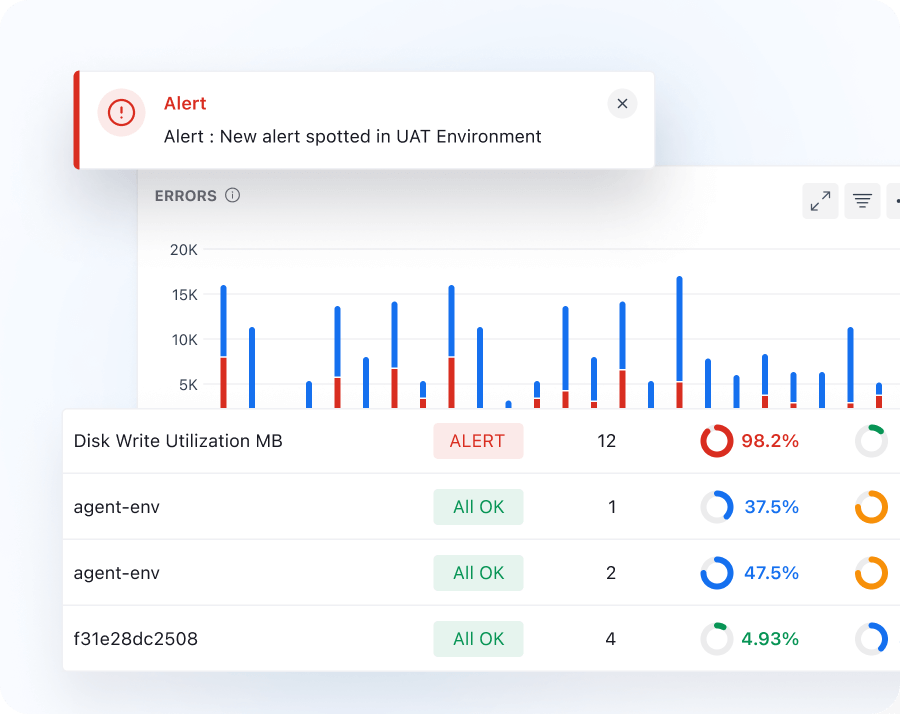Click orange donut gauge in 47.5% row
Image resolution: width=900 pixels, height=714 pixels.
[x=871, y=573]
